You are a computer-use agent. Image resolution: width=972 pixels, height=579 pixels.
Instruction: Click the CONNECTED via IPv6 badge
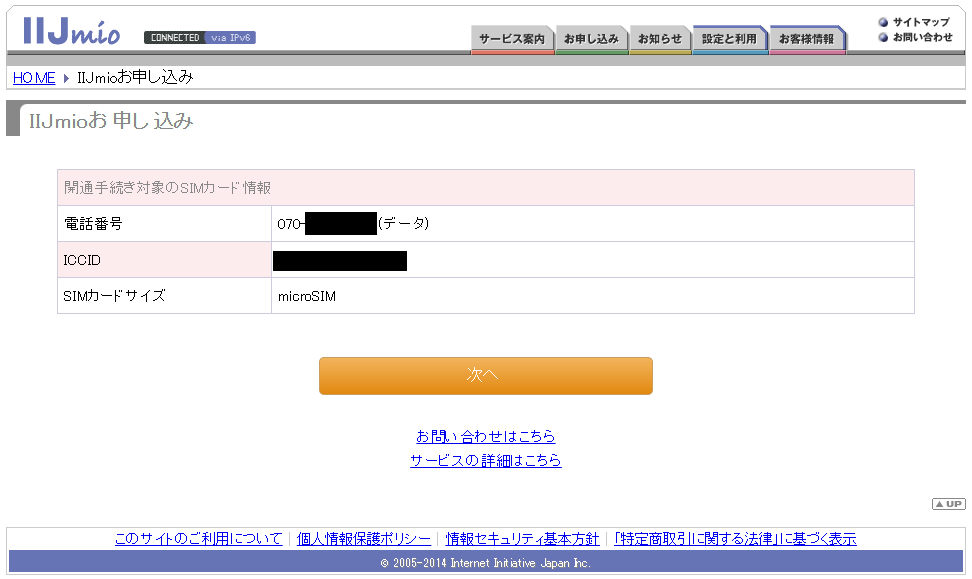tap(200, 38)
